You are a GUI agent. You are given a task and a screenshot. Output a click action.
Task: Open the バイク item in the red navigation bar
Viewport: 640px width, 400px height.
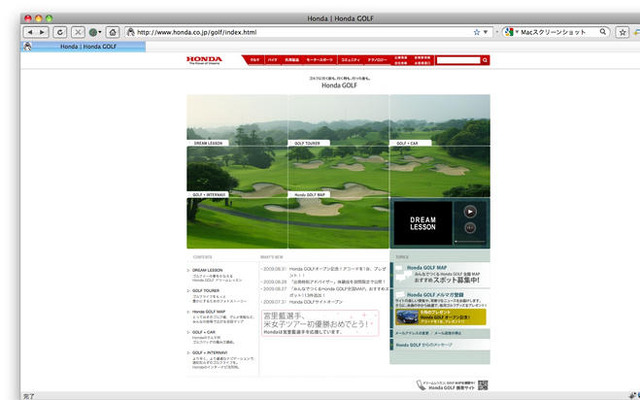pos(272,60)
